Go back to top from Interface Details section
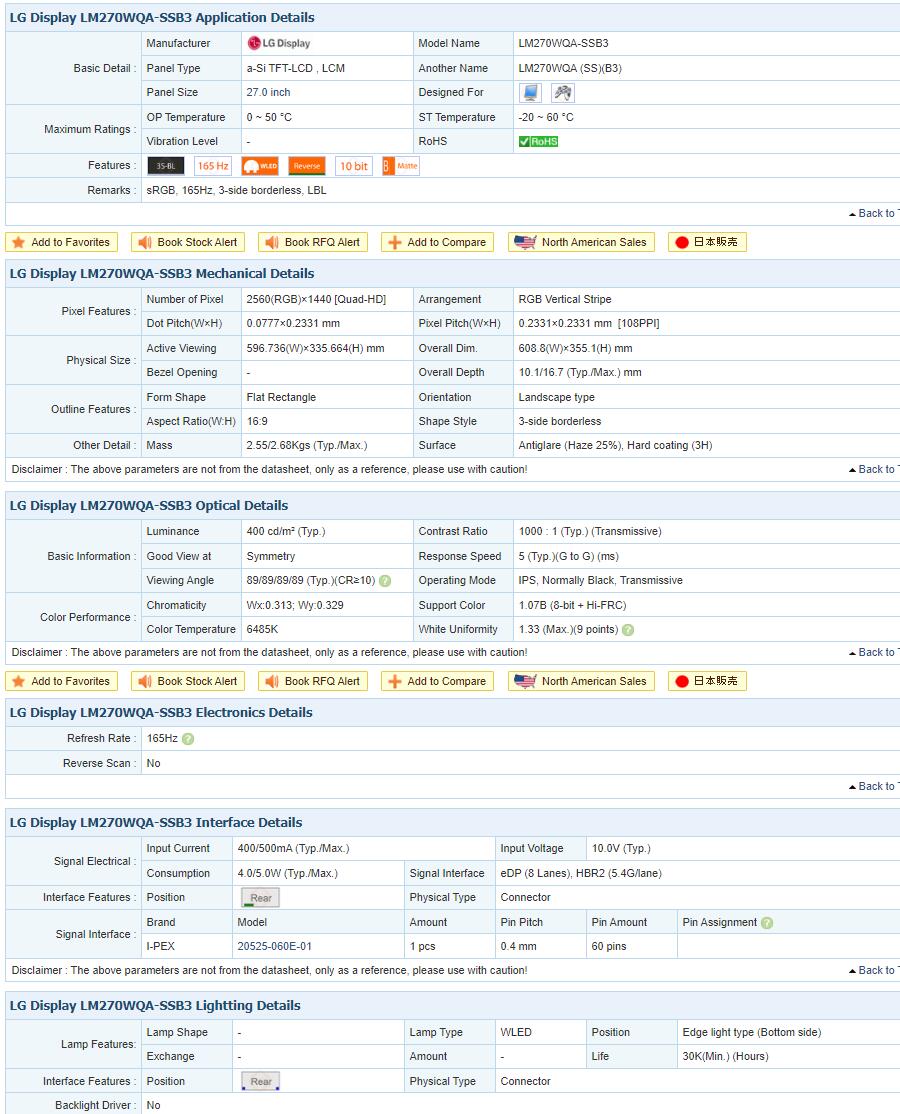Image resolution: width=900 pixels, height=1114 pixels. pyautogui.click(x=874, y=970)
